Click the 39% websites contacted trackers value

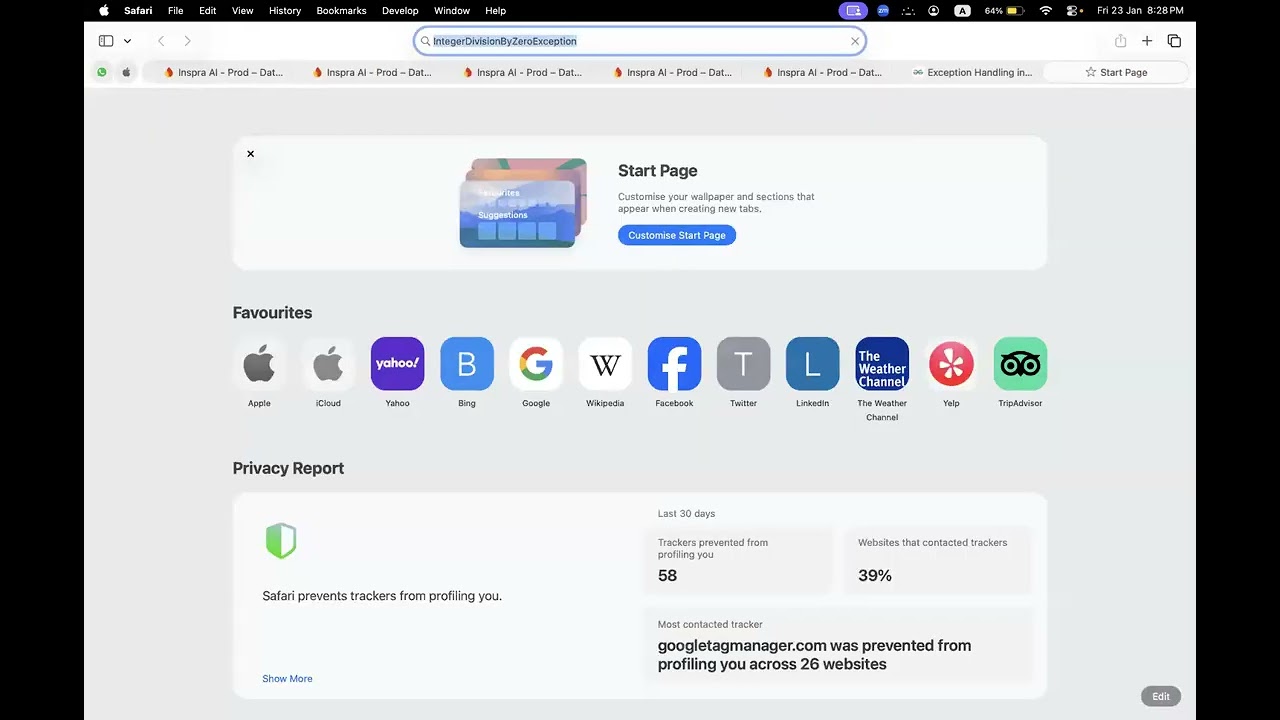tap(875, 576)
